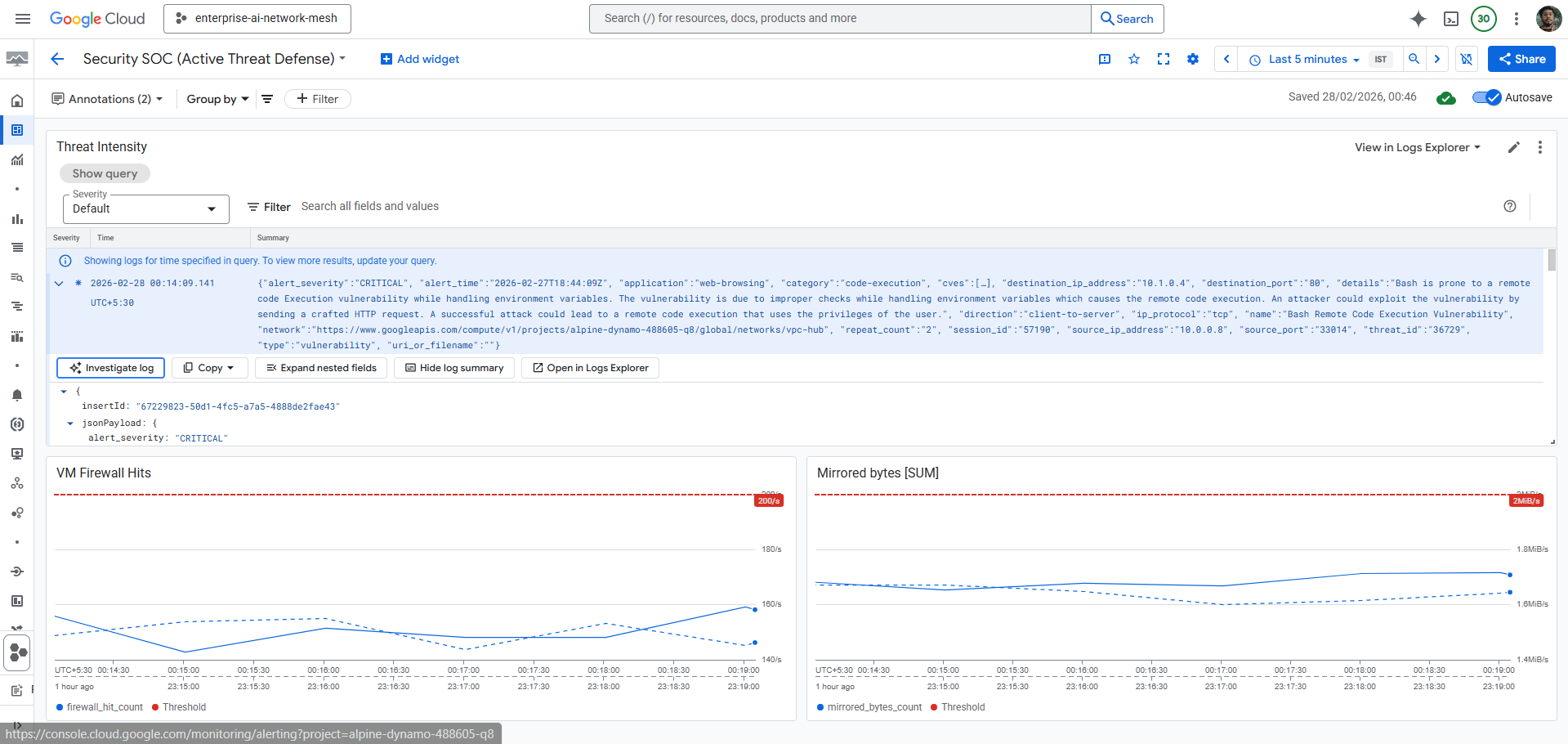Expand Annotations (2) dropdown
1568x744 pixels.
(107, 99)
